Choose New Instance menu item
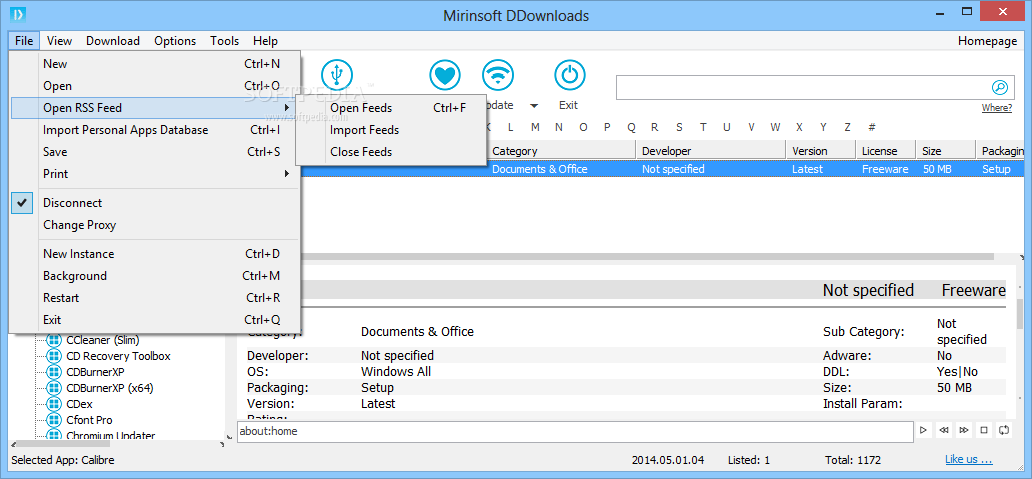The width and height of the screenshot is (1032, 479). [155, 254]
